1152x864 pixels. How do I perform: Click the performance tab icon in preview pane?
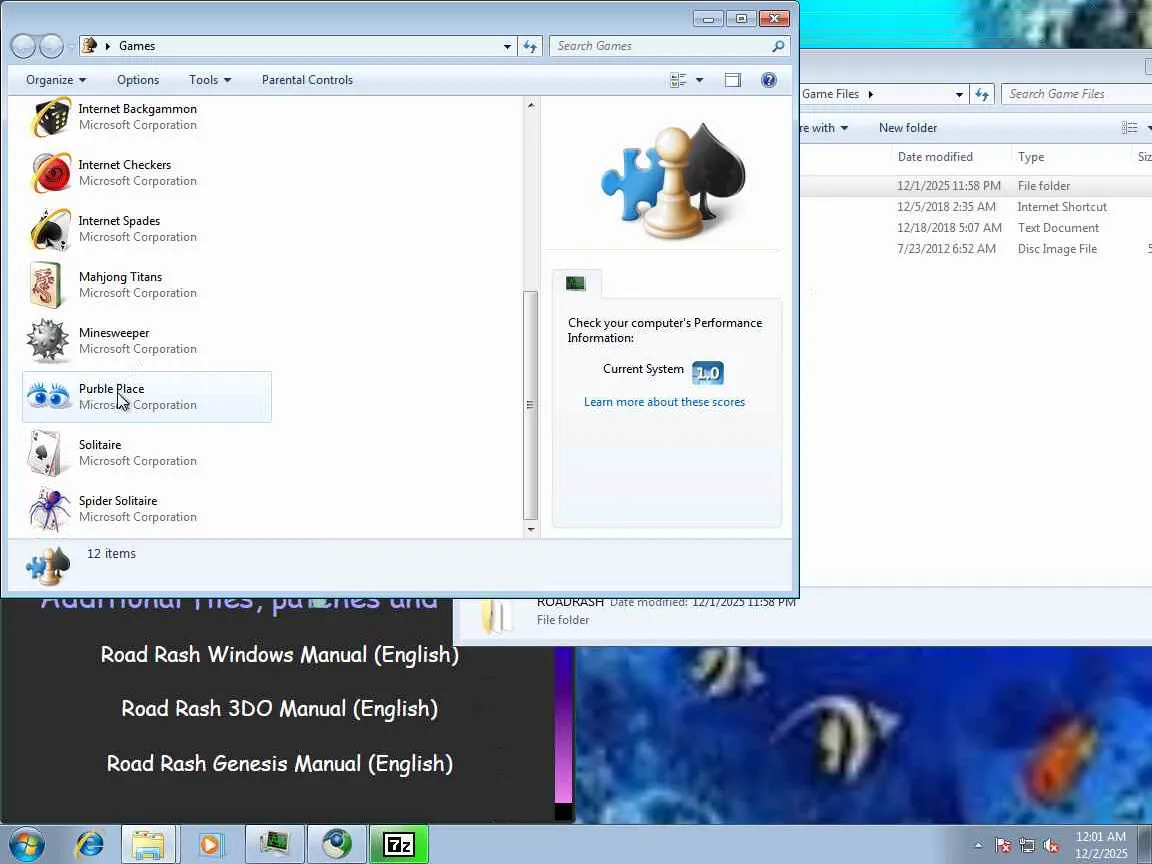pyautogui.click(x=576, y=284)
